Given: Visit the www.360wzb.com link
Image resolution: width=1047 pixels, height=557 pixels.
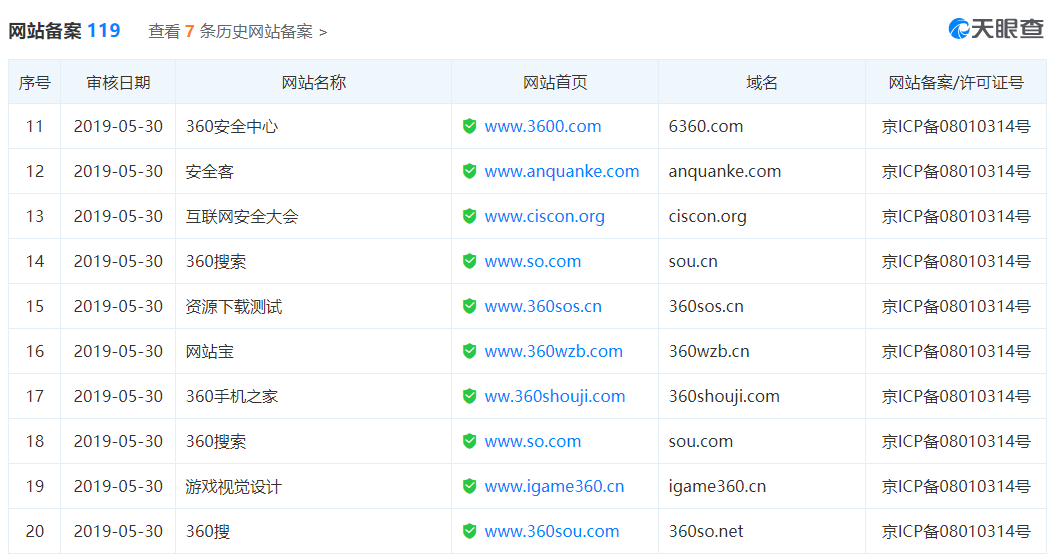Looking at the screenshot, I should pos(554,351).
